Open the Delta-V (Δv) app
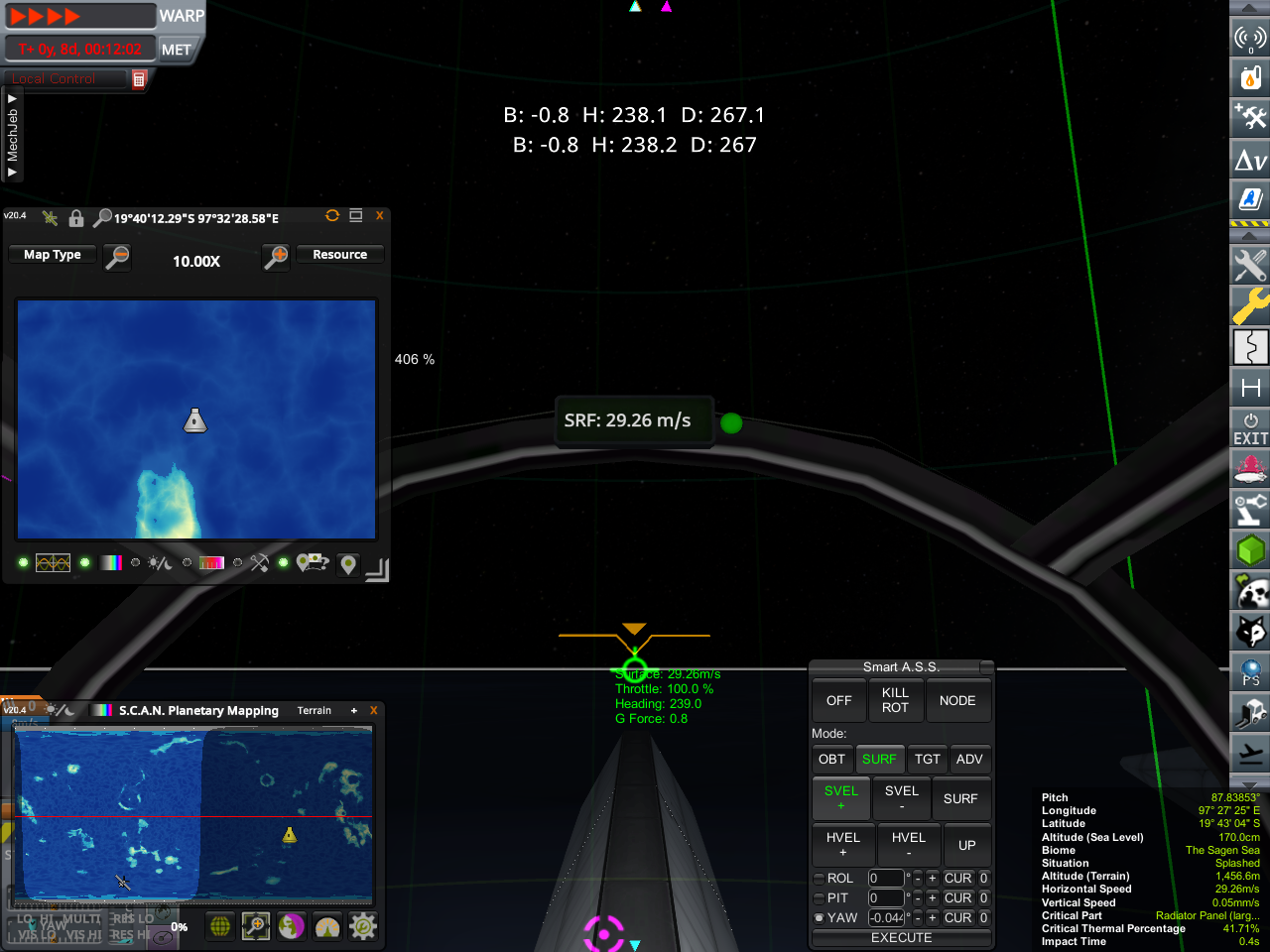The width and height of the screenshot is (1270, 952). [x=1250, y=159]
